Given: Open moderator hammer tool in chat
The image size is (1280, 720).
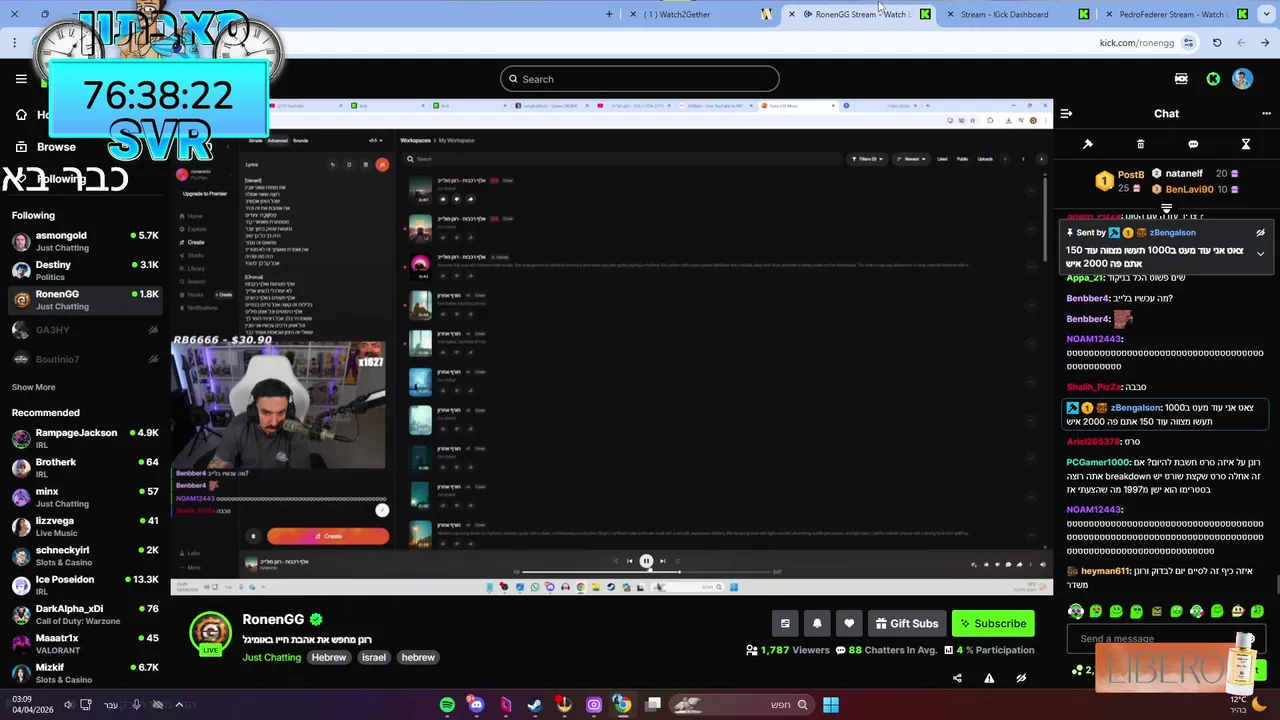Looking at the screenshot, I should (x=1088, y=144).
